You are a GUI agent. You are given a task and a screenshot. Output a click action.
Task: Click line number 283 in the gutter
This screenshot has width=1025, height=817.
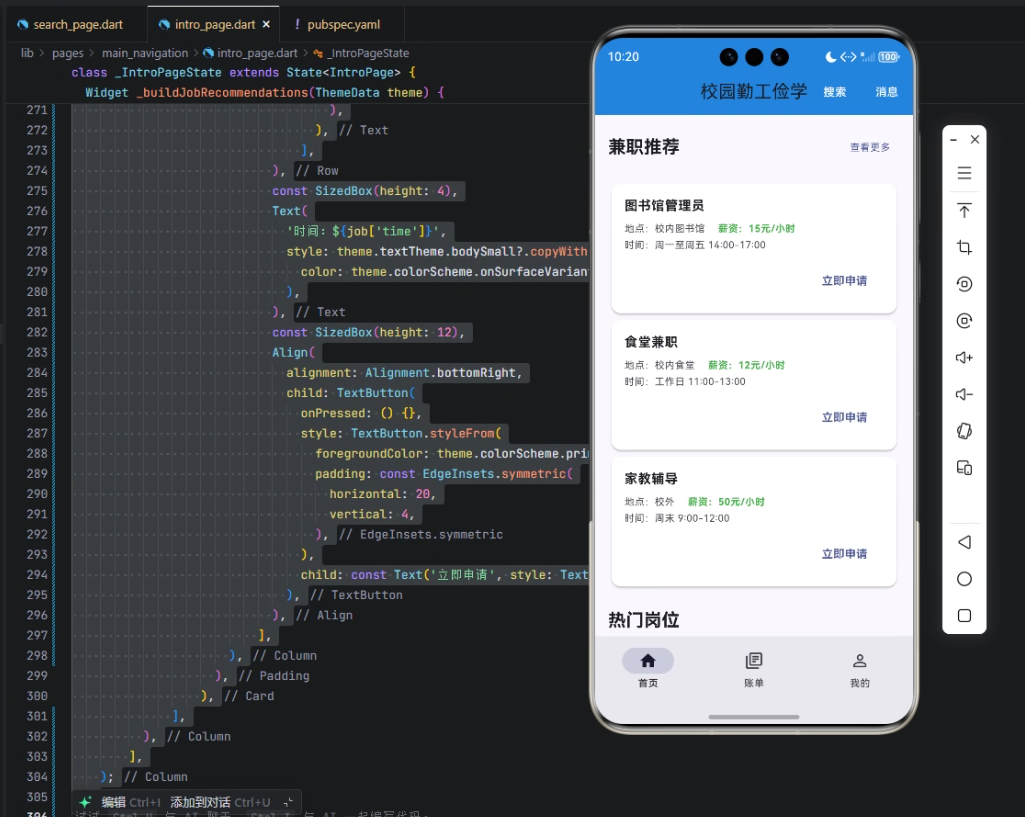(x=37, y=352)
